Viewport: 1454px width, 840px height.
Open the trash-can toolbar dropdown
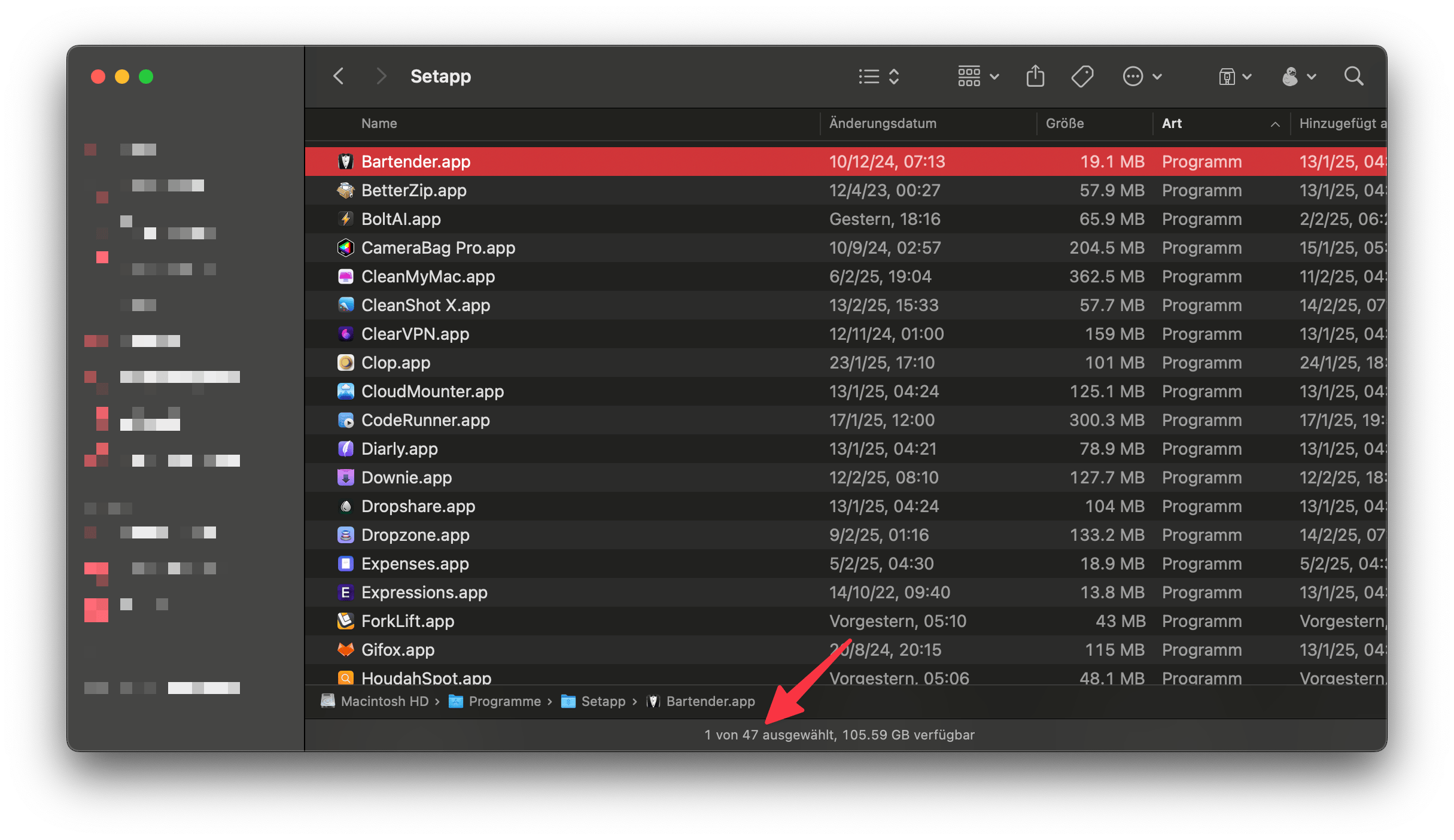click(1235, 77)
